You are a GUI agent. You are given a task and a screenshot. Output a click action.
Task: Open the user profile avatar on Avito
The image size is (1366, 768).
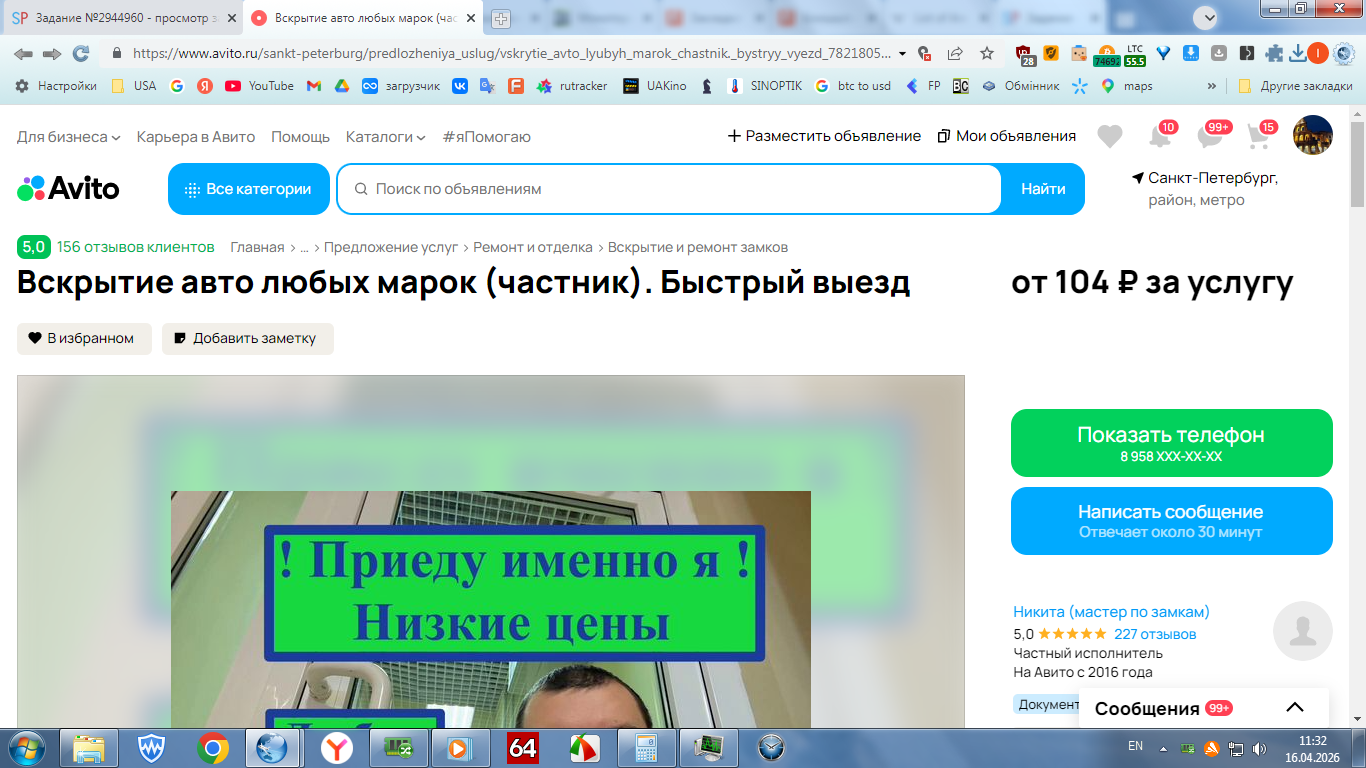1313,135
